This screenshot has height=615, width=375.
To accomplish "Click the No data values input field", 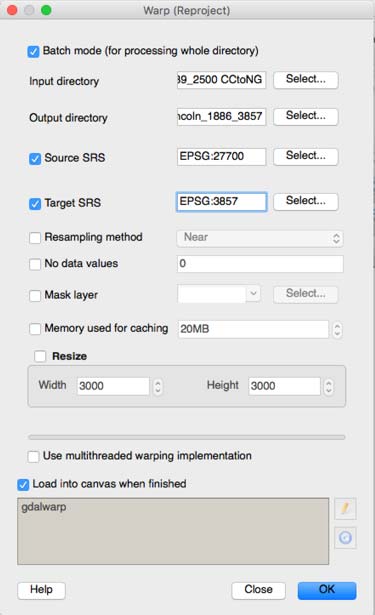I will click(x=260, y=264).
